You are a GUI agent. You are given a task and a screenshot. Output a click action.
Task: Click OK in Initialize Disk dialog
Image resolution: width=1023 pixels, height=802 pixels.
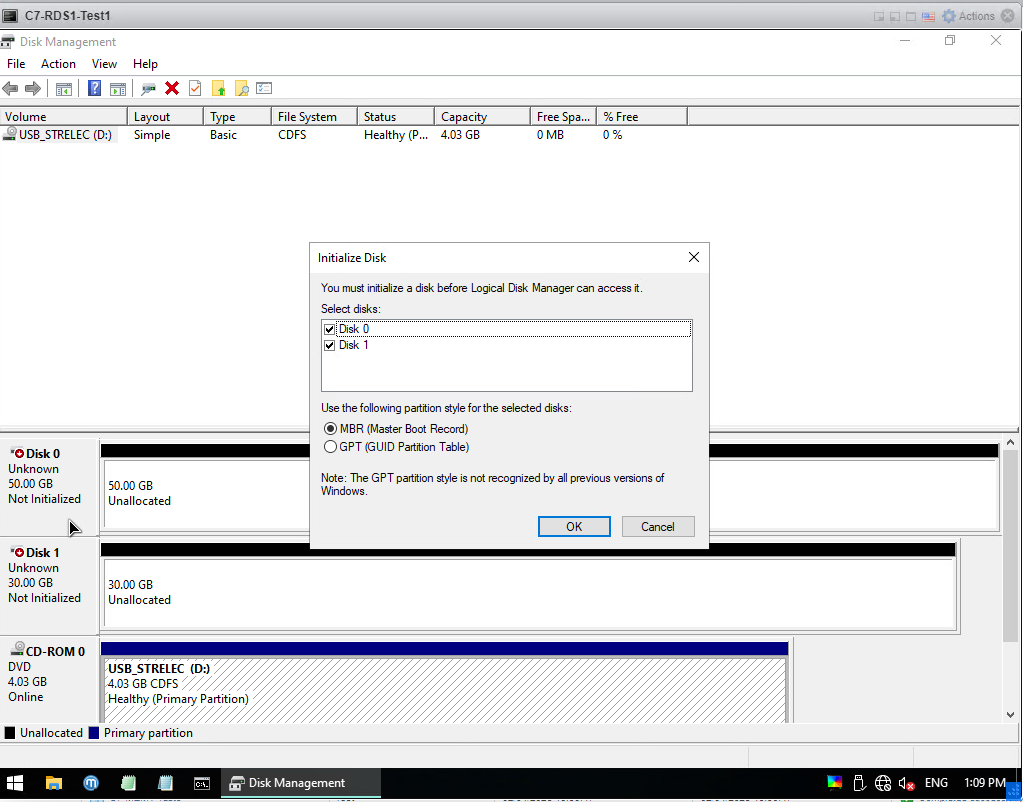[573, 527]
